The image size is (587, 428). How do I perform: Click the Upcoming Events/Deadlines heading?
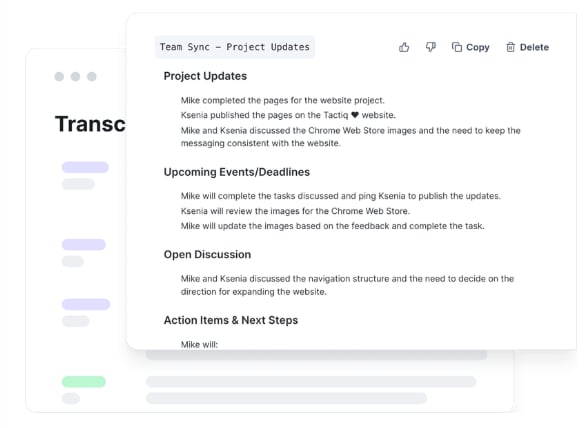tap(237, 172)
